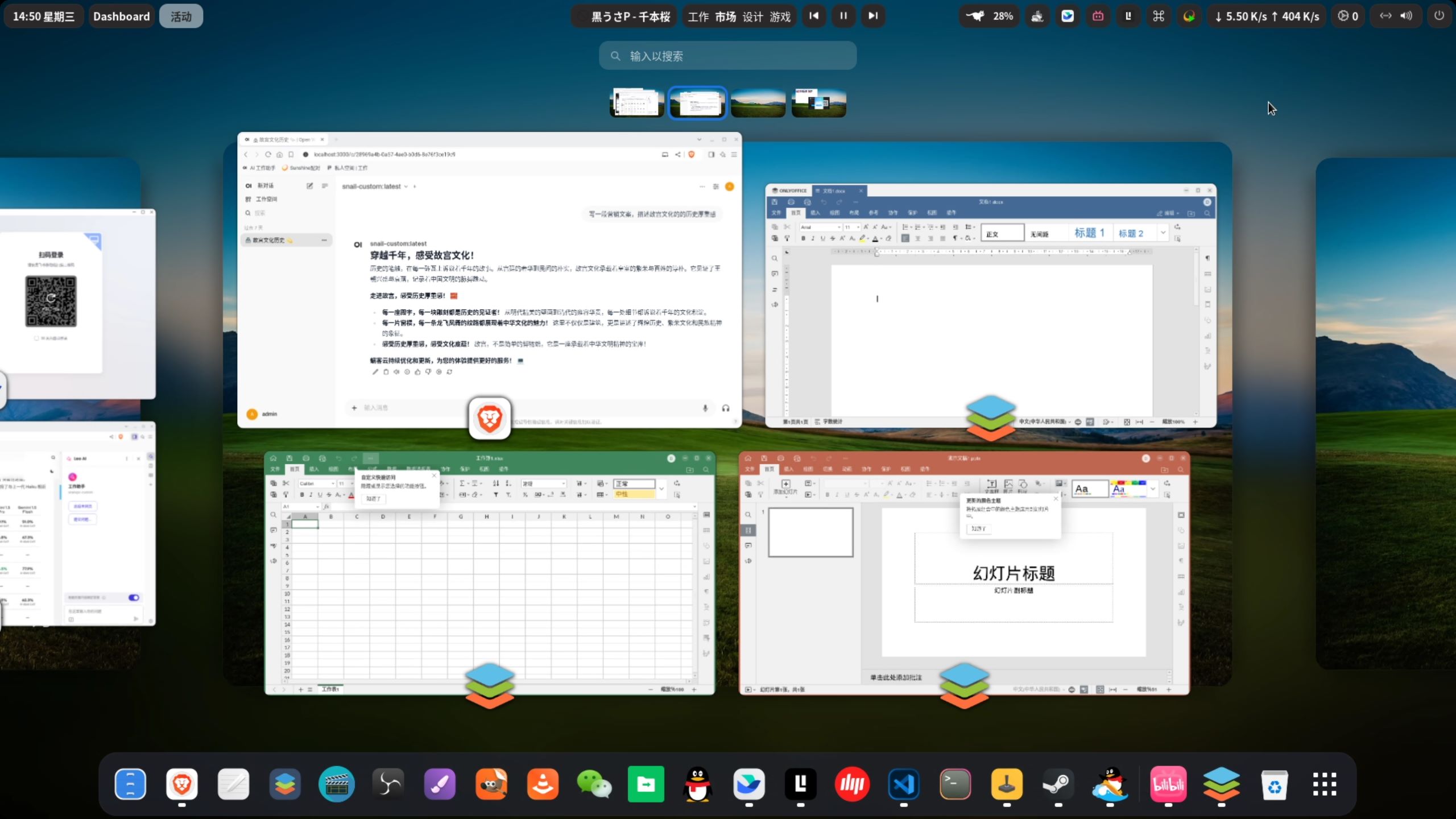This screenshot has height=819, width=1456.
Task: Toggle strikethrough in the document editor toolbar
Action: [832, 238]
